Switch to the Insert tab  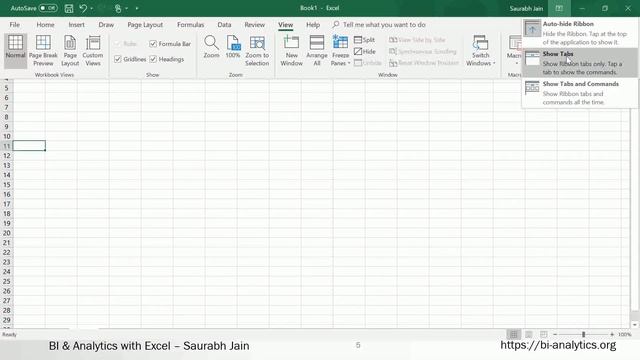click(76, 24)
